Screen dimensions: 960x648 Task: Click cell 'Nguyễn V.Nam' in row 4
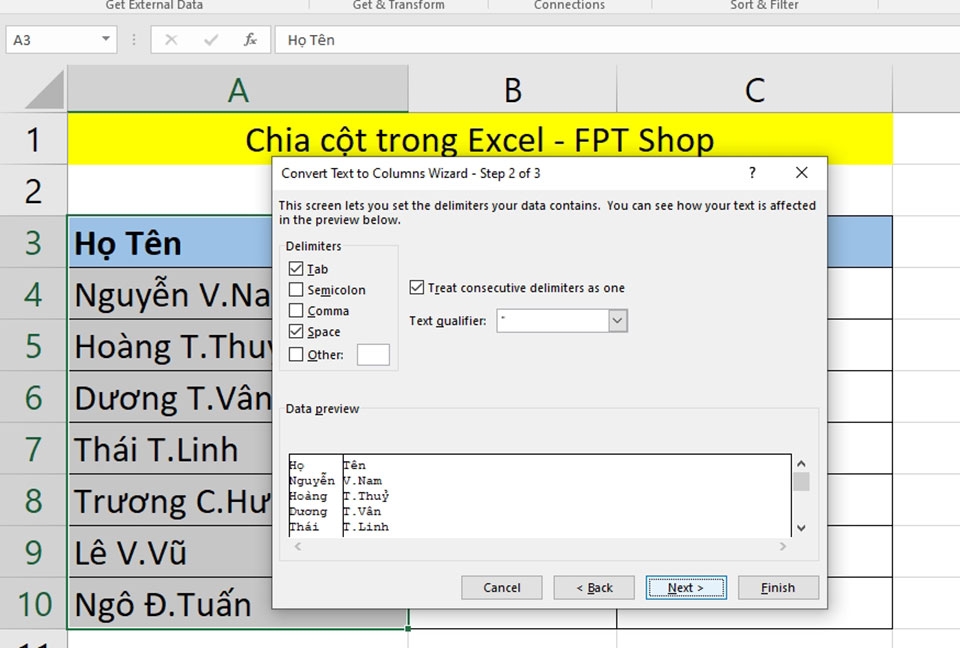tap(170, 294)
